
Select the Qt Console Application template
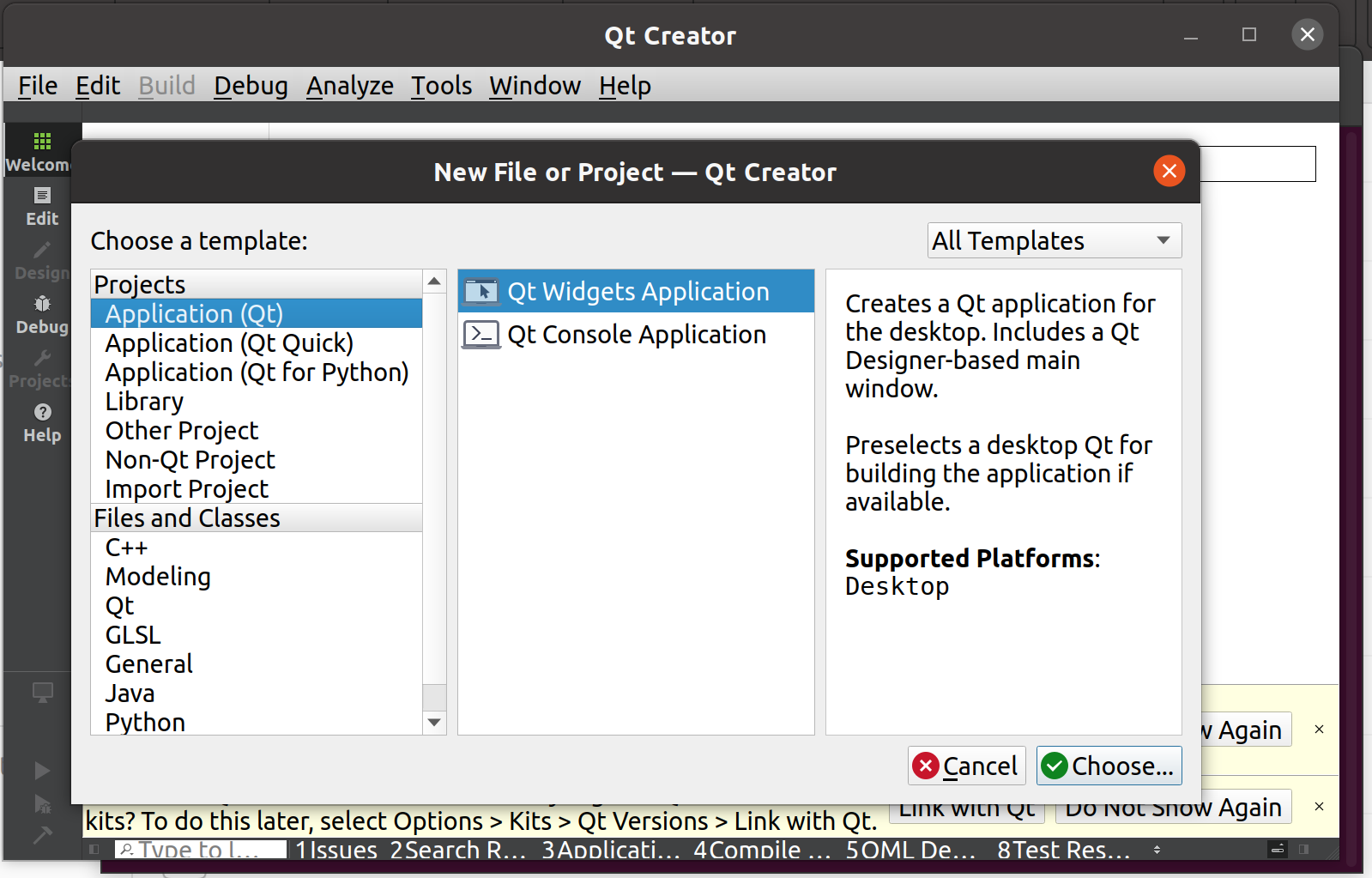point(636,334)
